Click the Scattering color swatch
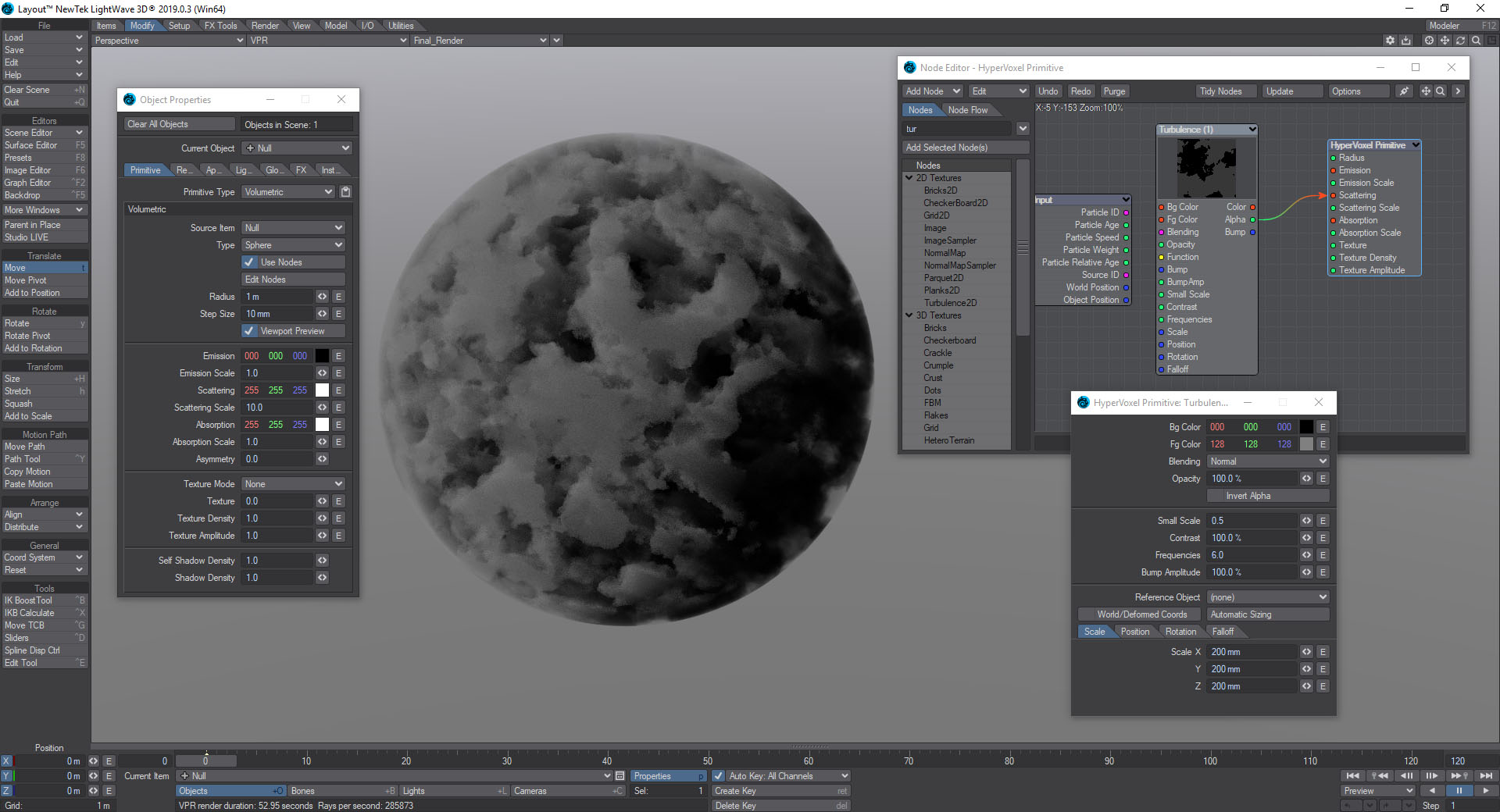 [x=321, y=390]
